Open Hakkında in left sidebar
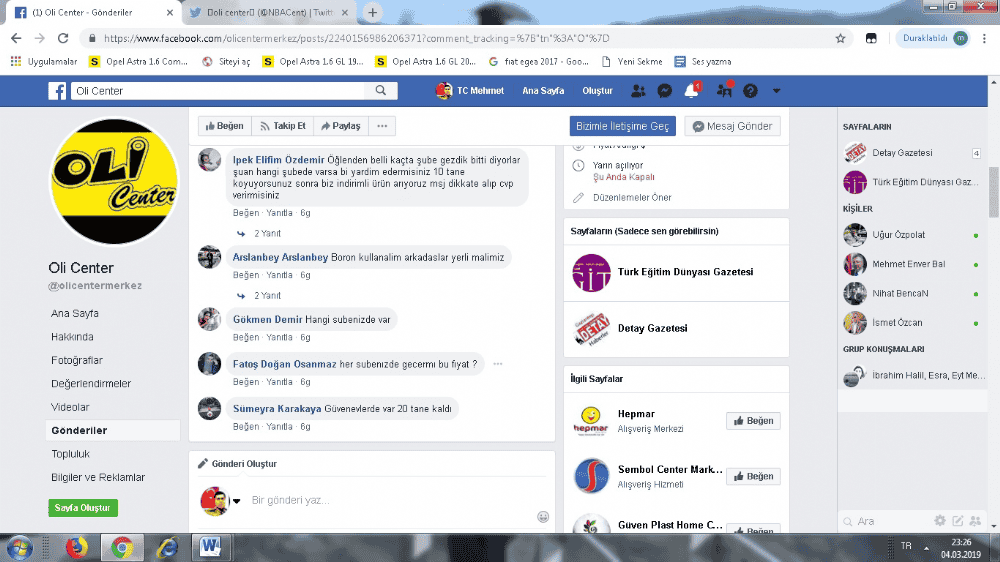Viewport: 1000px width, 562px height. pos(72,337)
